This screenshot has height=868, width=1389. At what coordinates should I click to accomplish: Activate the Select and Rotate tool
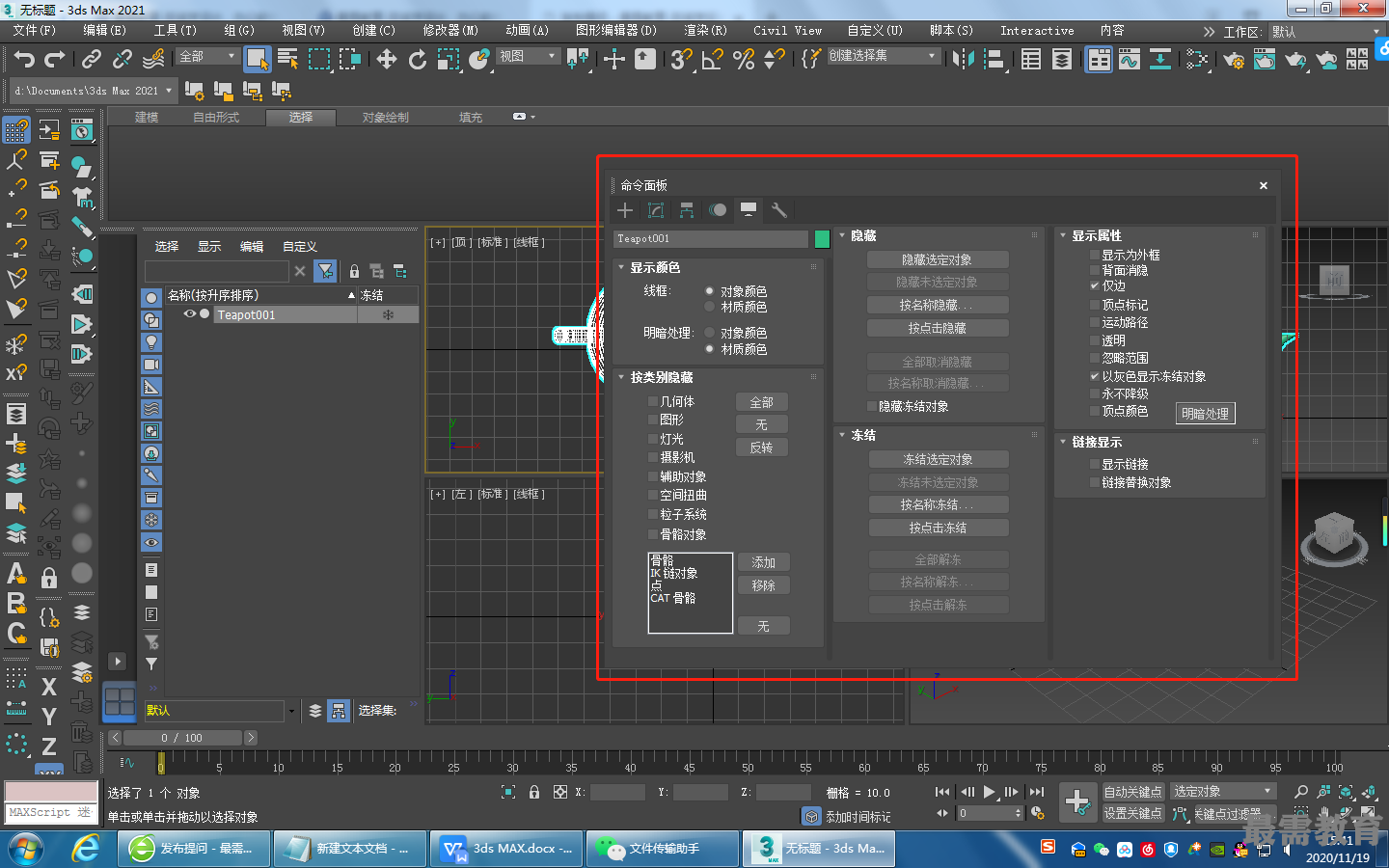[418, 60]
